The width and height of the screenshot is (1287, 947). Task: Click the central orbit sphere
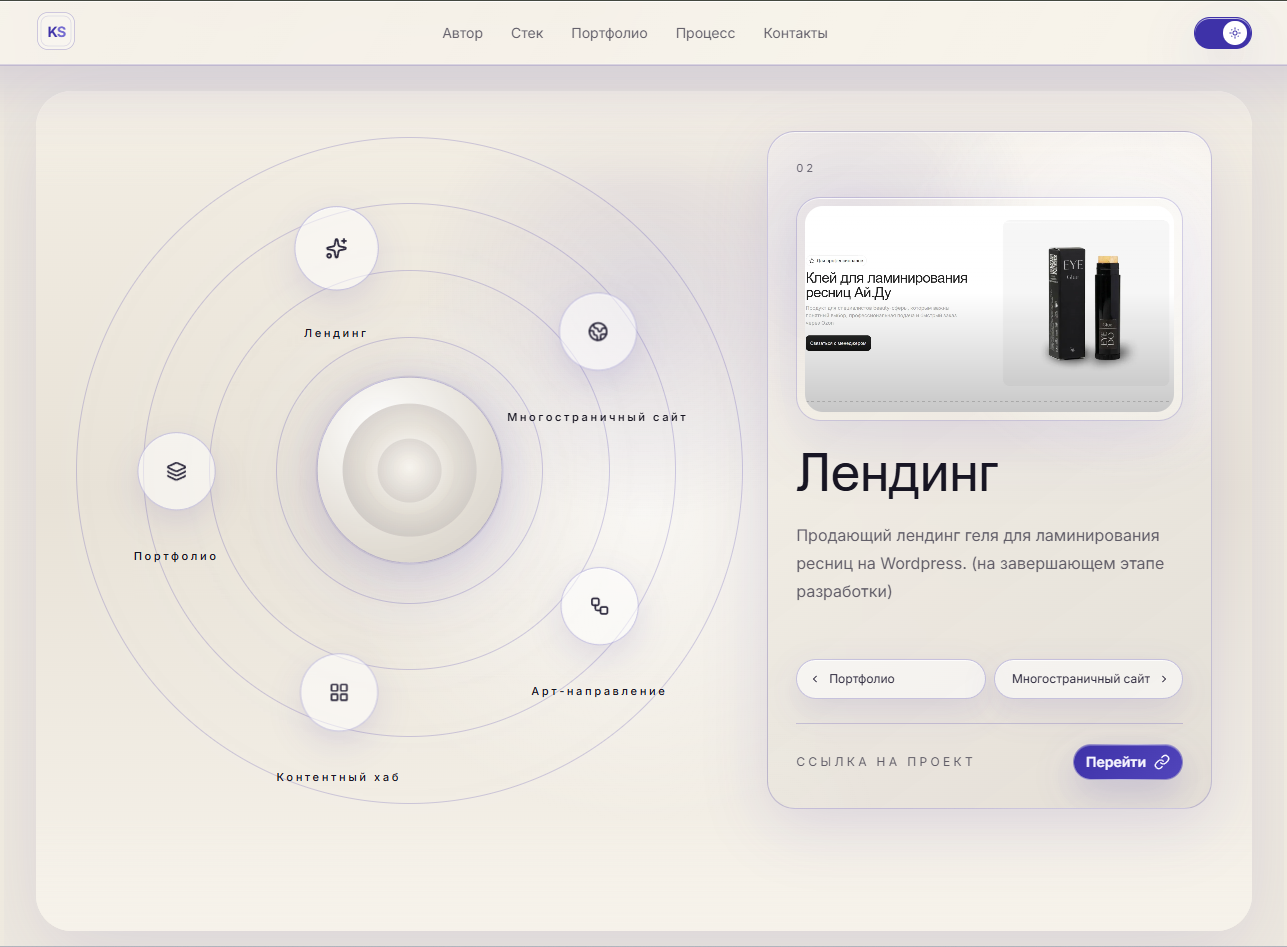(x=409, y=470)
